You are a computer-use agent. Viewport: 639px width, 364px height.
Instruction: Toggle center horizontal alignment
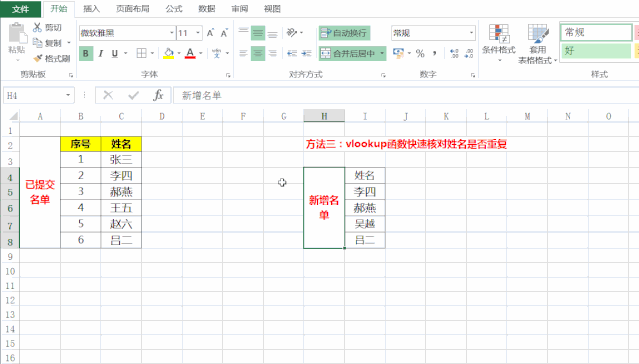click(258, 53)
